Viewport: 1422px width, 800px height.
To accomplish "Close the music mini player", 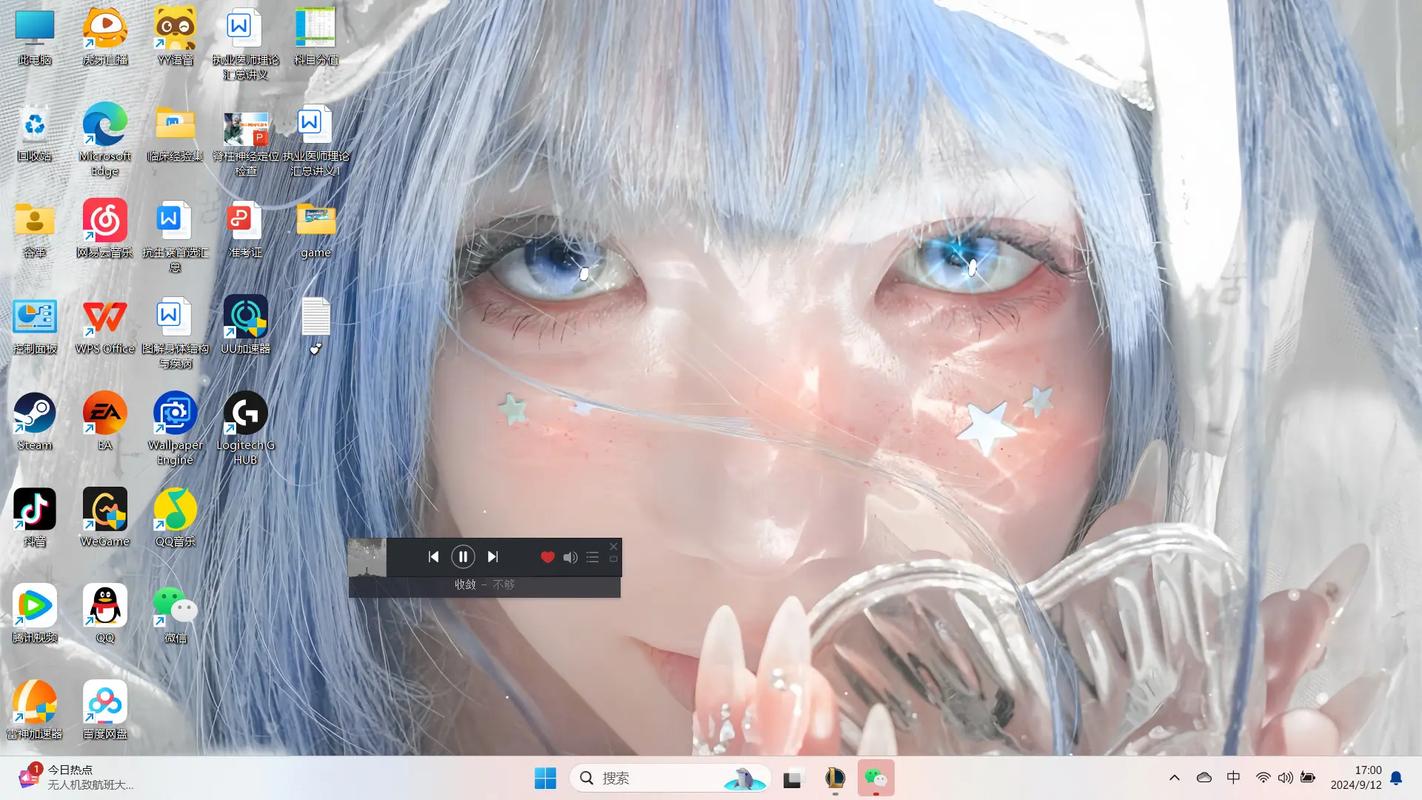I will 613,546.
